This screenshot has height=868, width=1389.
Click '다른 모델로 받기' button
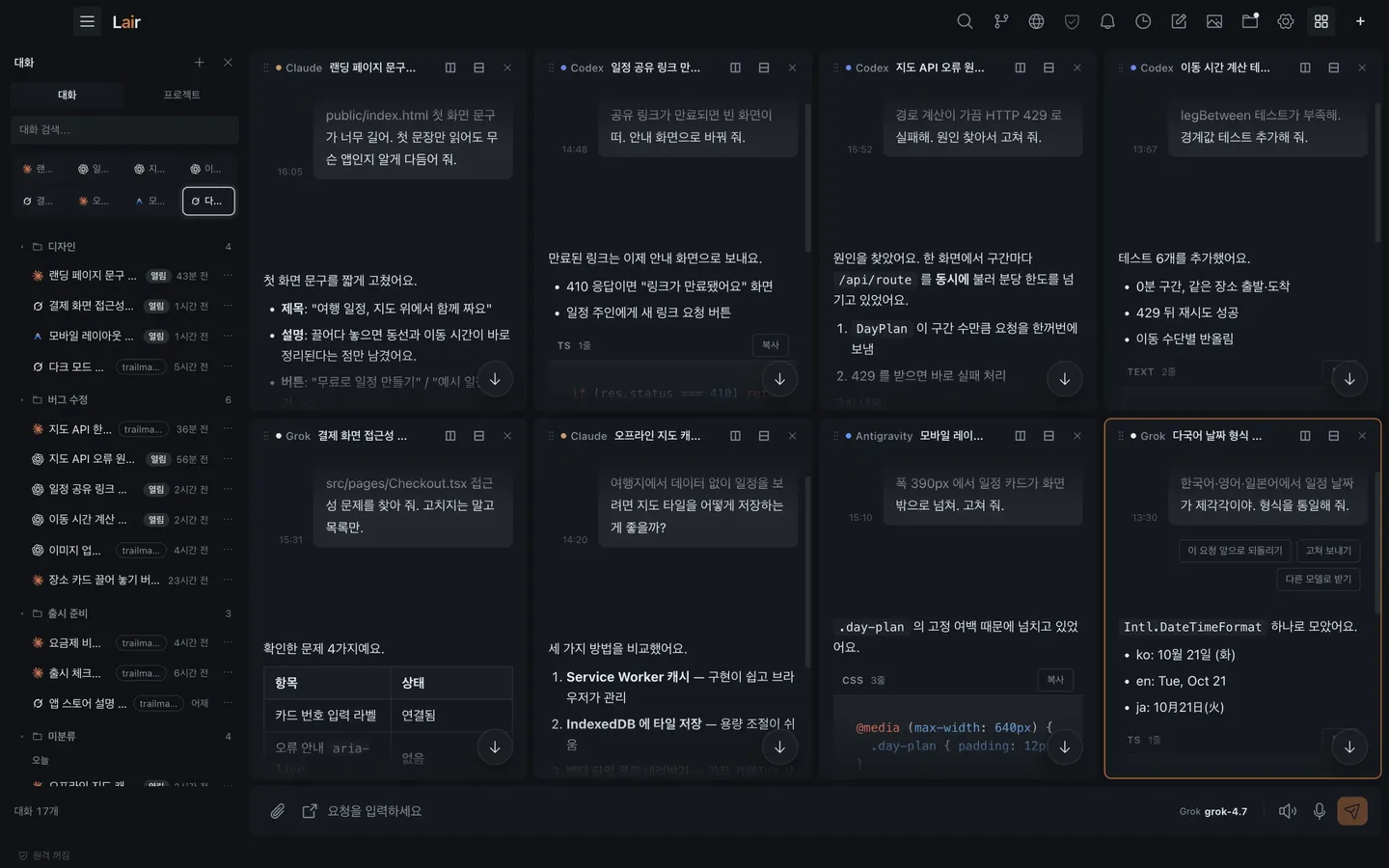click(x=1319, y=579)
